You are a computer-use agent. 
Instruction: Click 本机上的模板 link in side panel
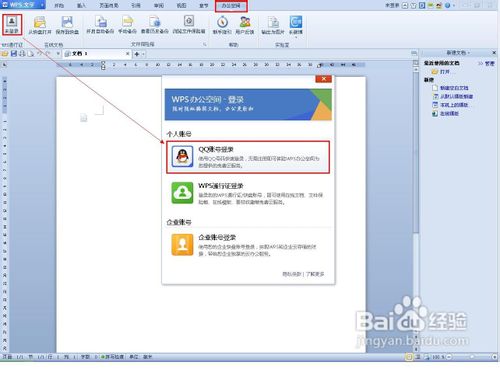click(x=454, y=105)
